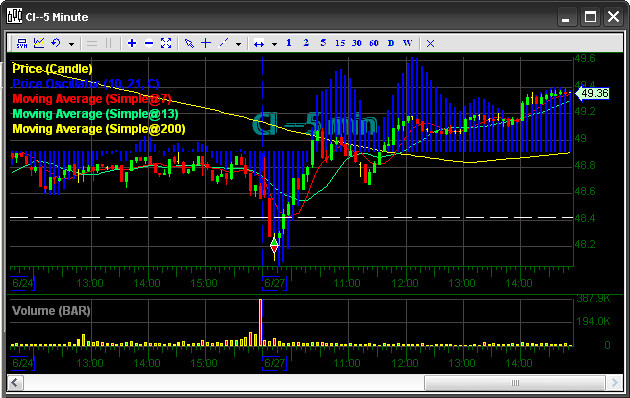This screenshot has width=630, height=398.
Task: Switch to 60 minute interval
Action: [374, 43]
